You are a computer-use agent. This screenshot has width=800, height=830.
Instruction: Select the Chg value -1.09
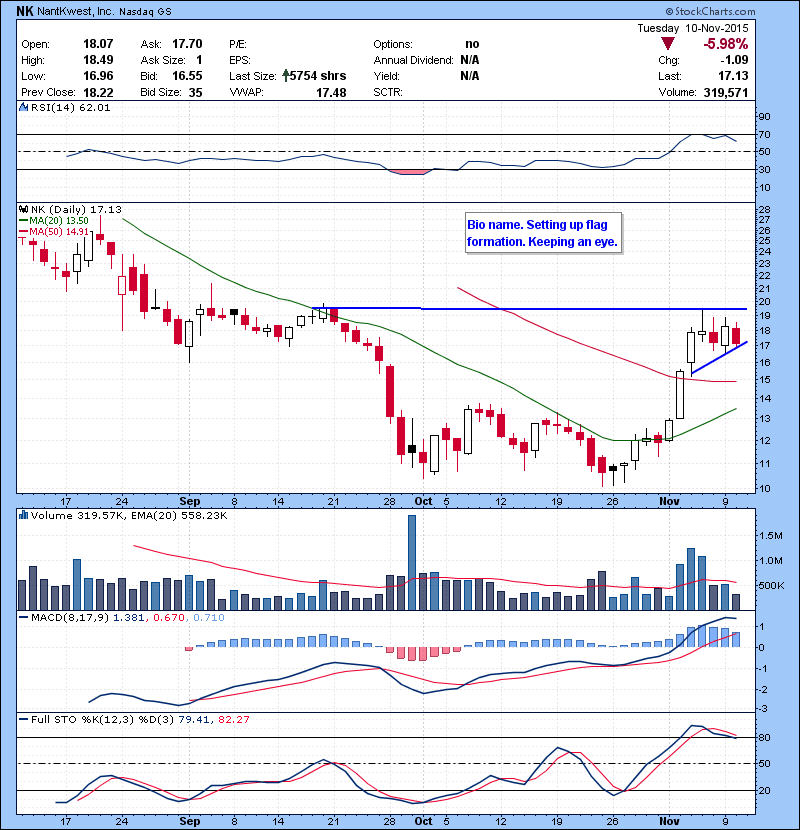pyautogui.click(x=734, y=60)
